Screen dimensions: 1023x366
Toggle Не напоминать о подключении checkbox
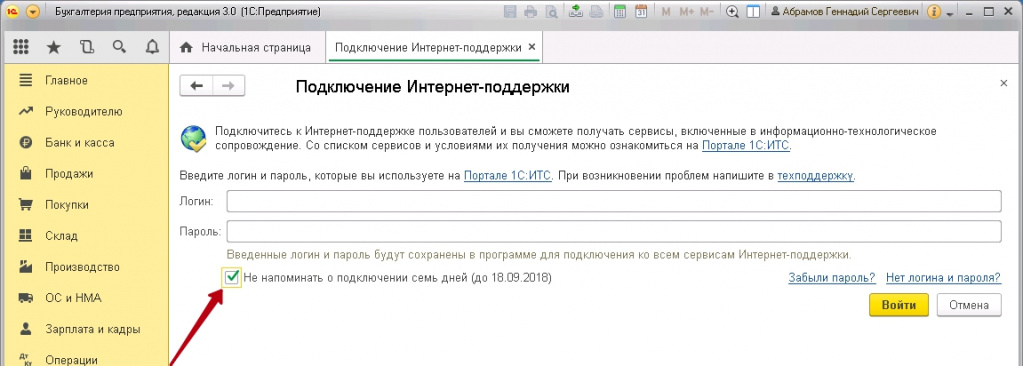click(232, 278)
